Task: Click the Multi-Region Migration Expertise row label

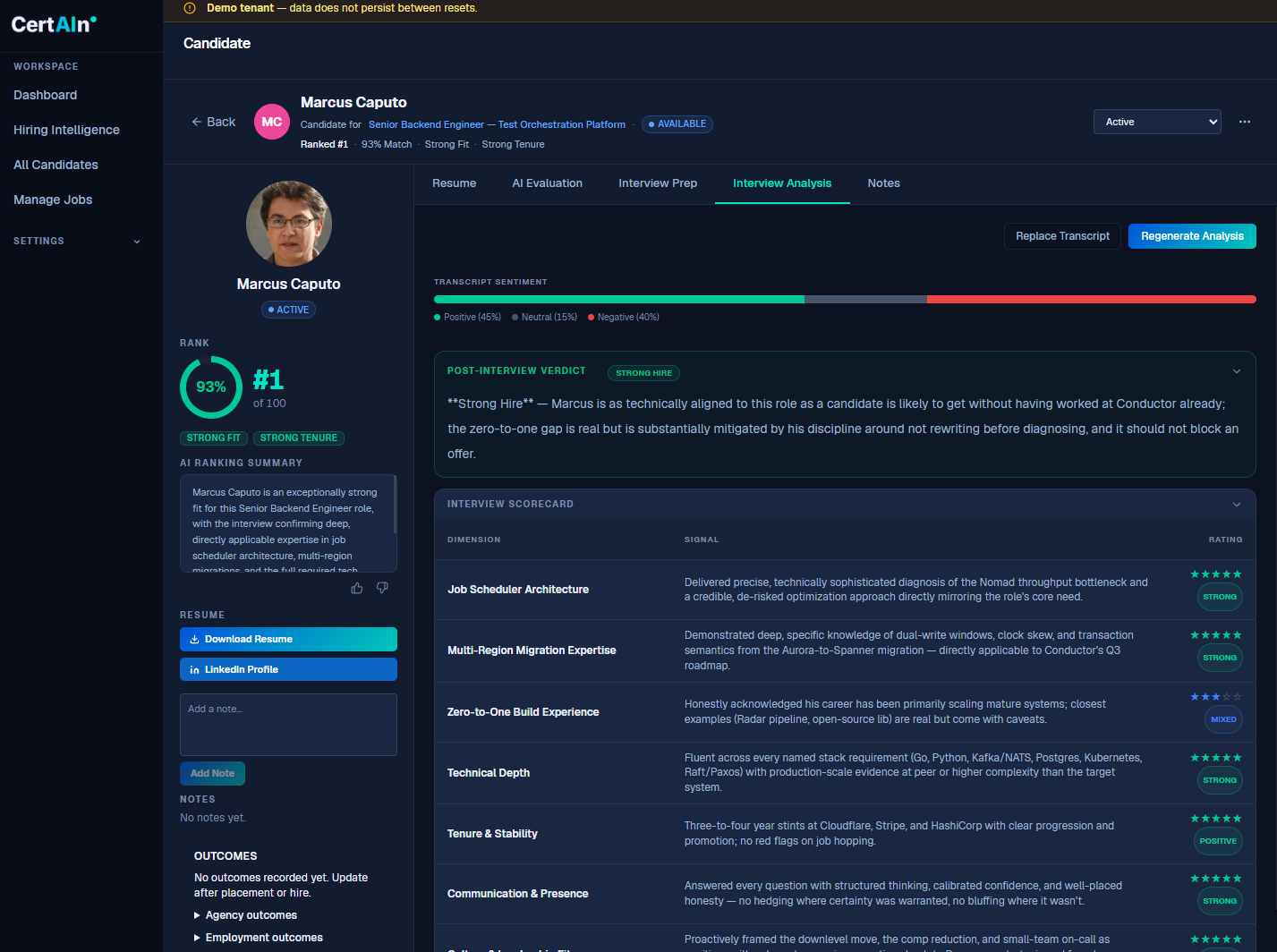Action: click(532, 650)
